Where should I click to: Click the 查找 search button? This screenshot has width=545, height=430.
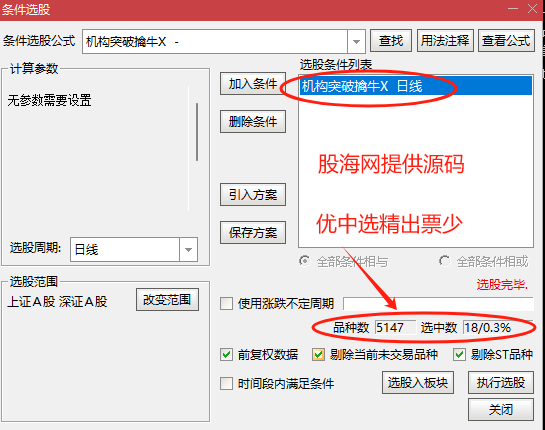391,41
